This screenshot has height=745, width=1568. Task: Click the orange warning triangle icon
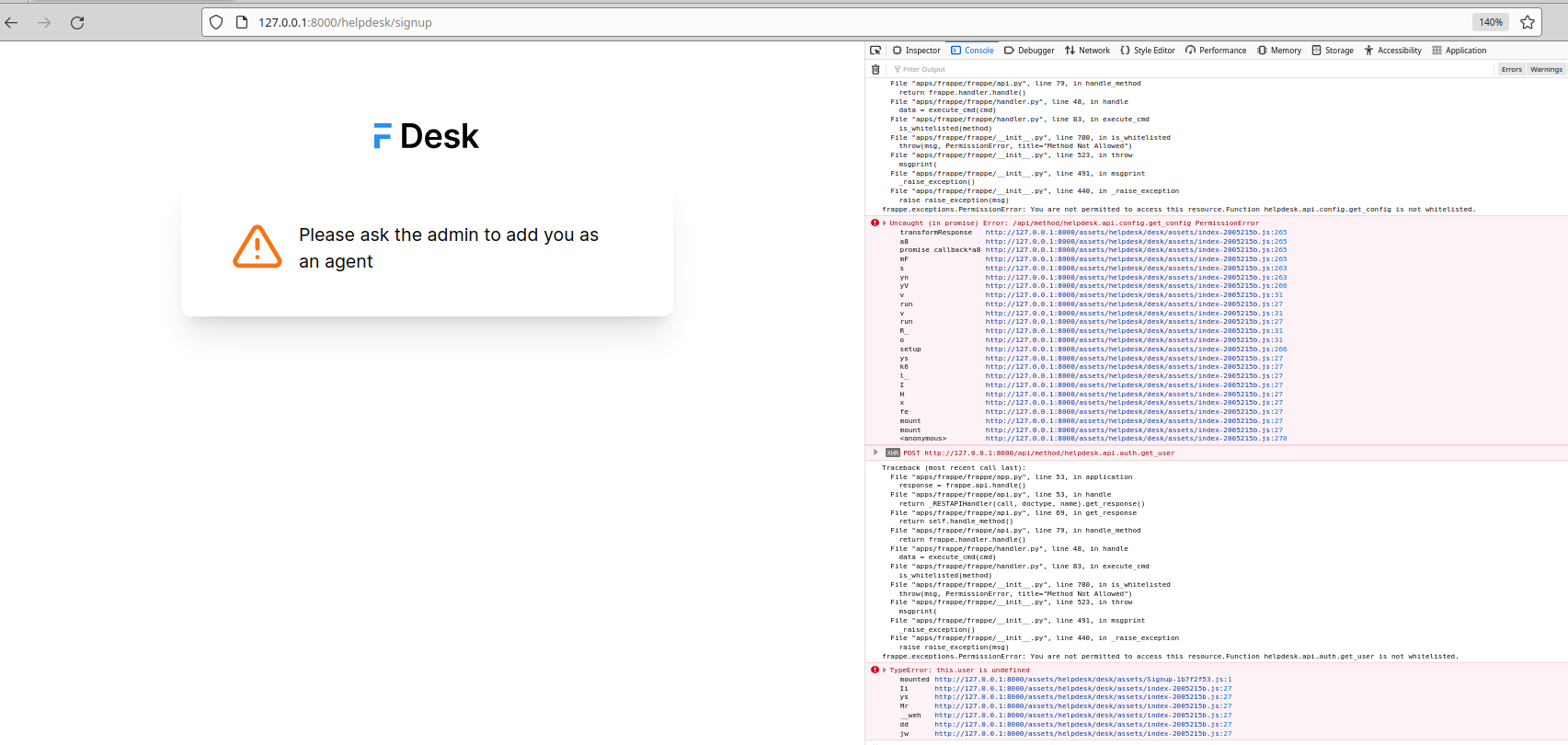click(x=258, y=247)
